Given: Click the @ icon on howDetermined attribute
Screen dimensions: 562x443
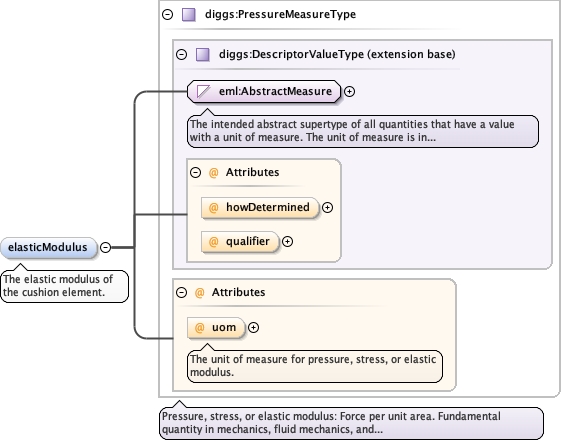Looking at the screenshot, I should click(x=213, y=208).
